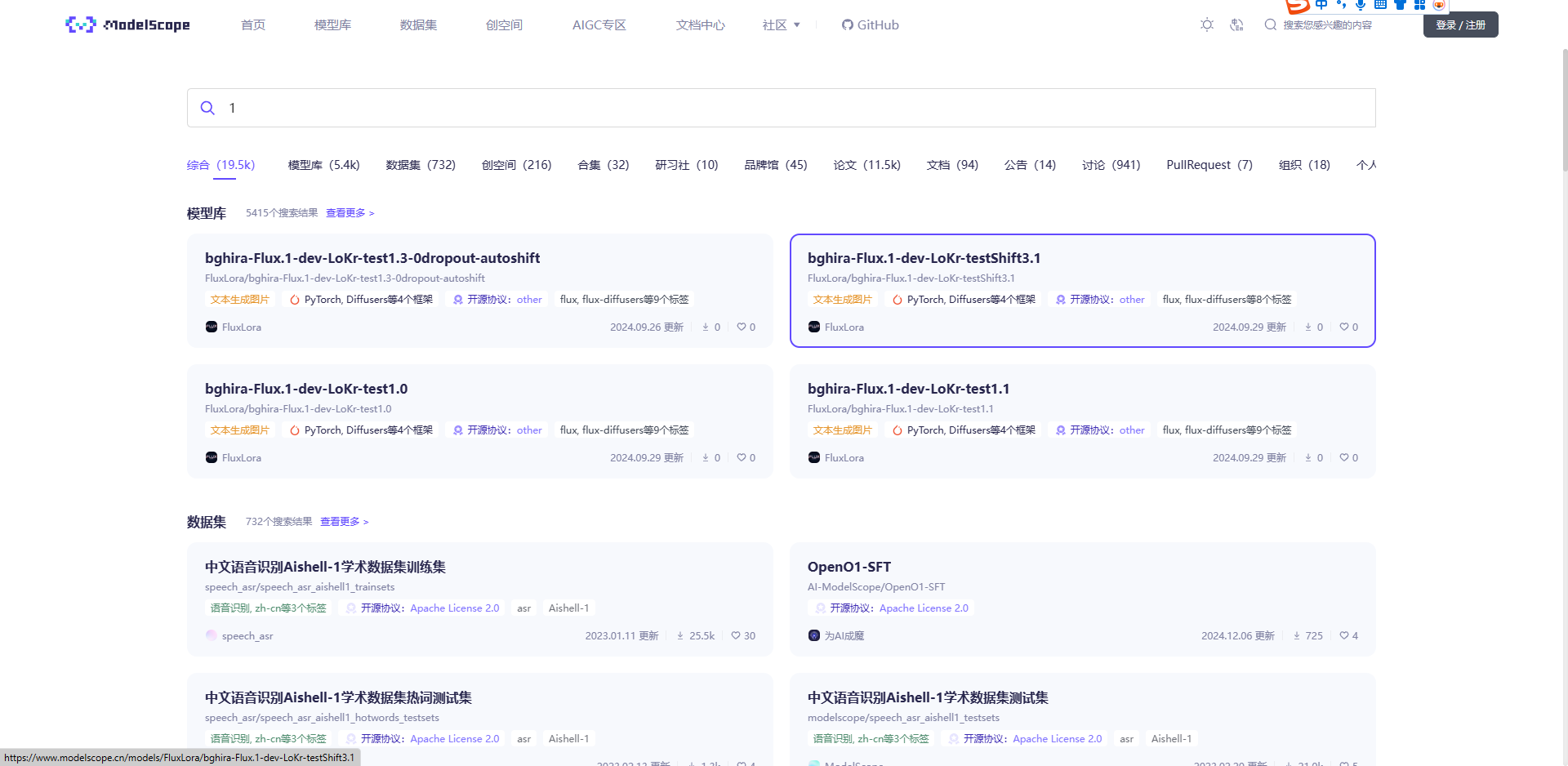
Task: Click the GitHub icon link in navbar
Action: point(848,24)
